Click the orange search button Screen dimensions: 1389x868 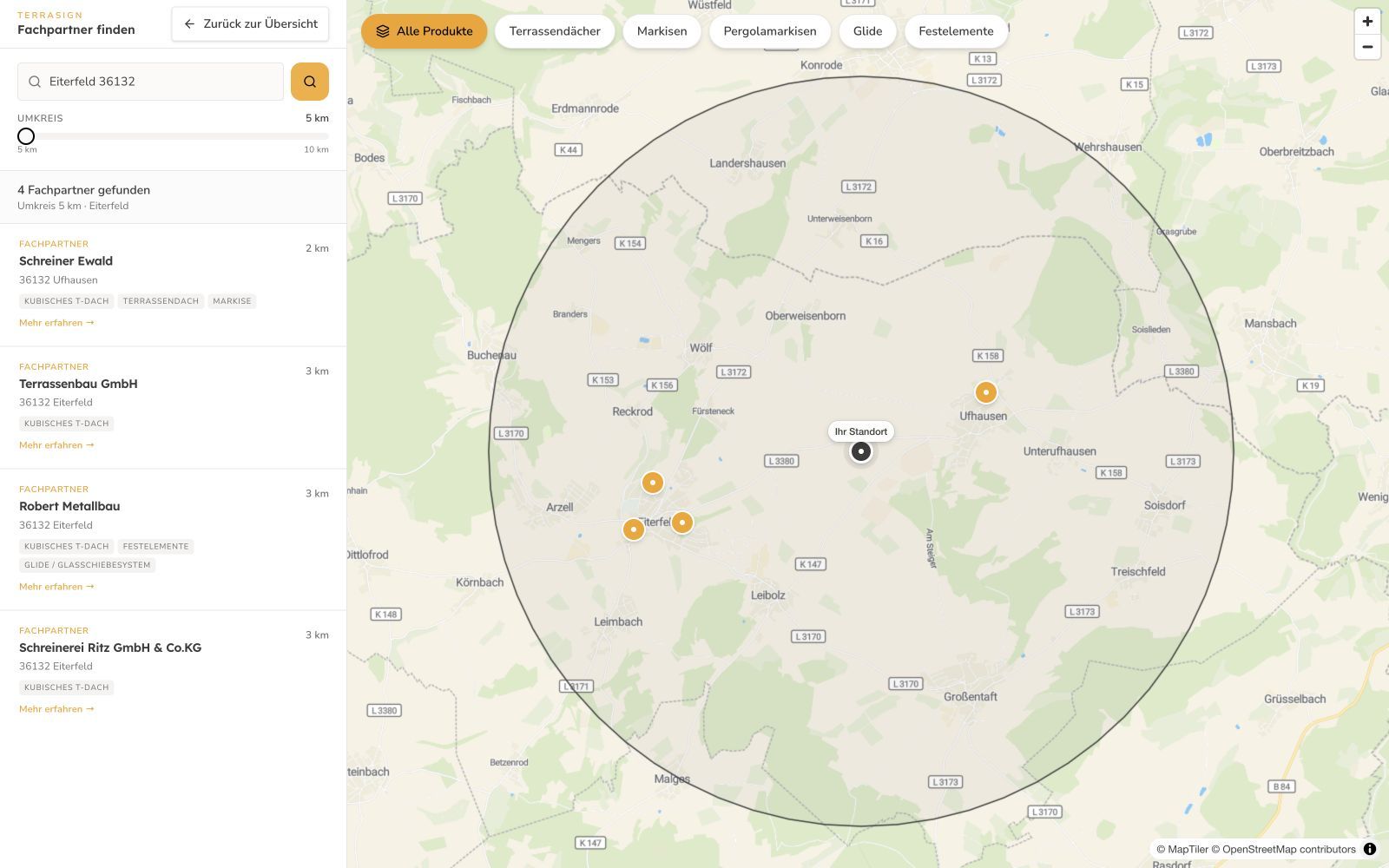309,82
